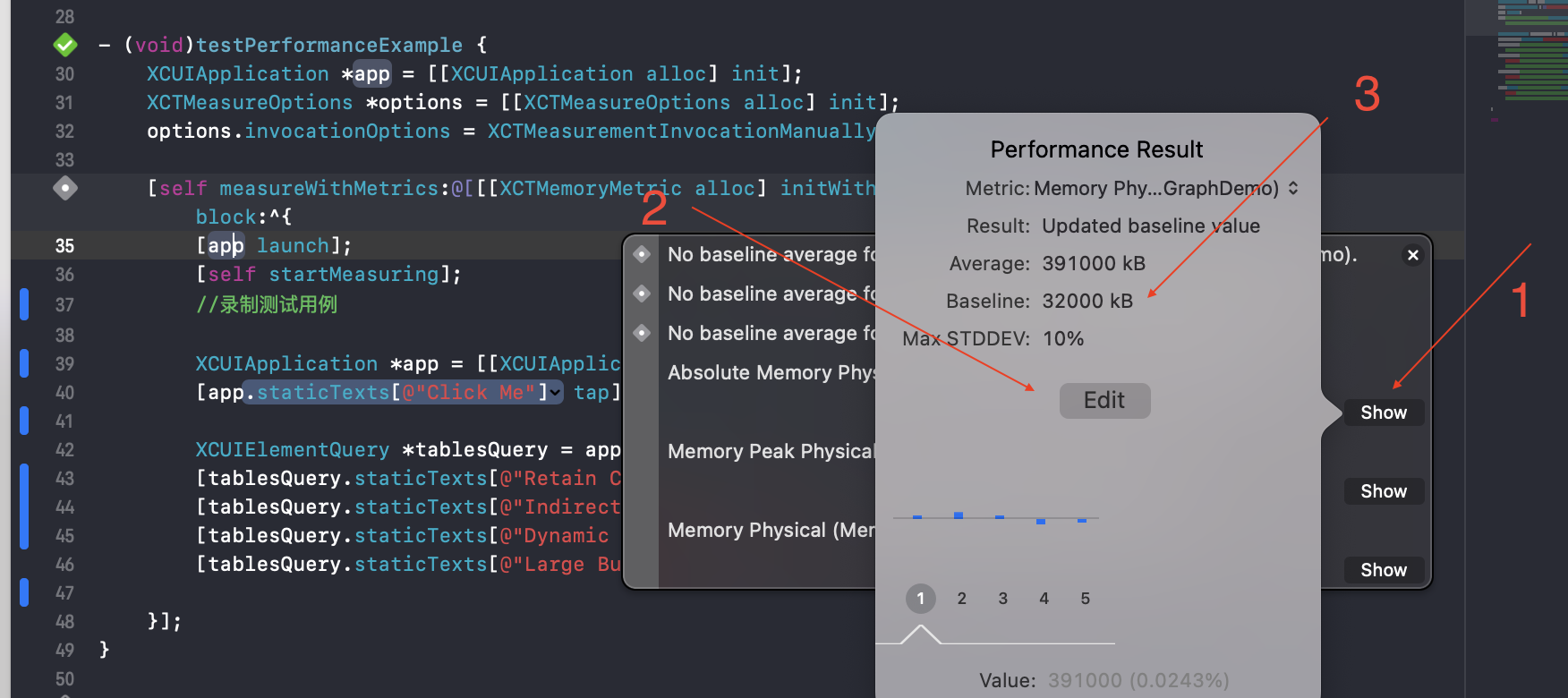Expand the chevron after the "Click Me" token
Image resolution: width=1568 pixels, height=698 pixels.
556,392
